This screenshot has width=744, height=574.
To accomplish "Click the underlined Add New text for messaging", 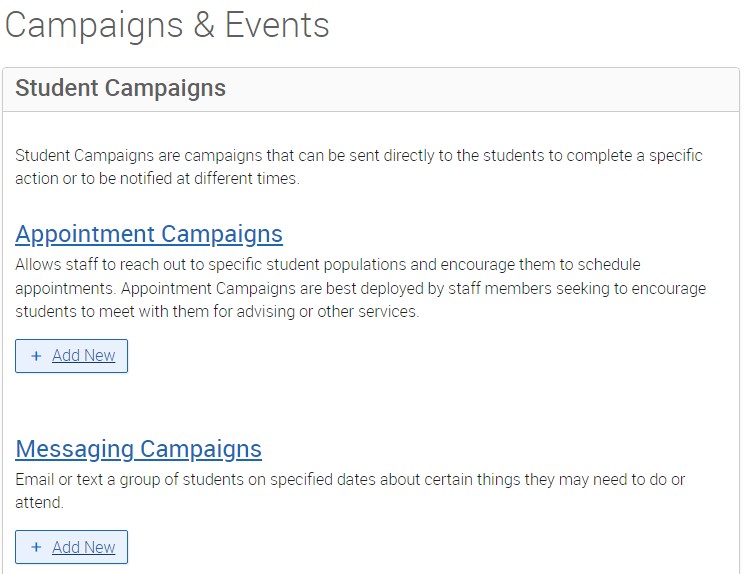I will point(84,548).
